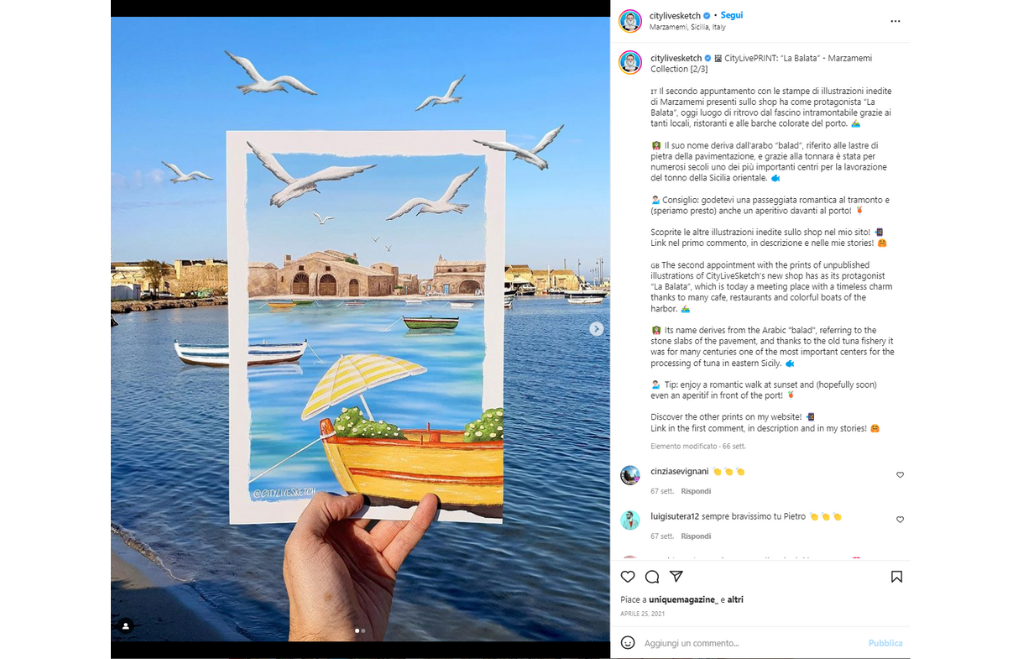Screen dimensions: 1024x659
Task: Open emoji picker in comment box
Action: coord(628,643)
